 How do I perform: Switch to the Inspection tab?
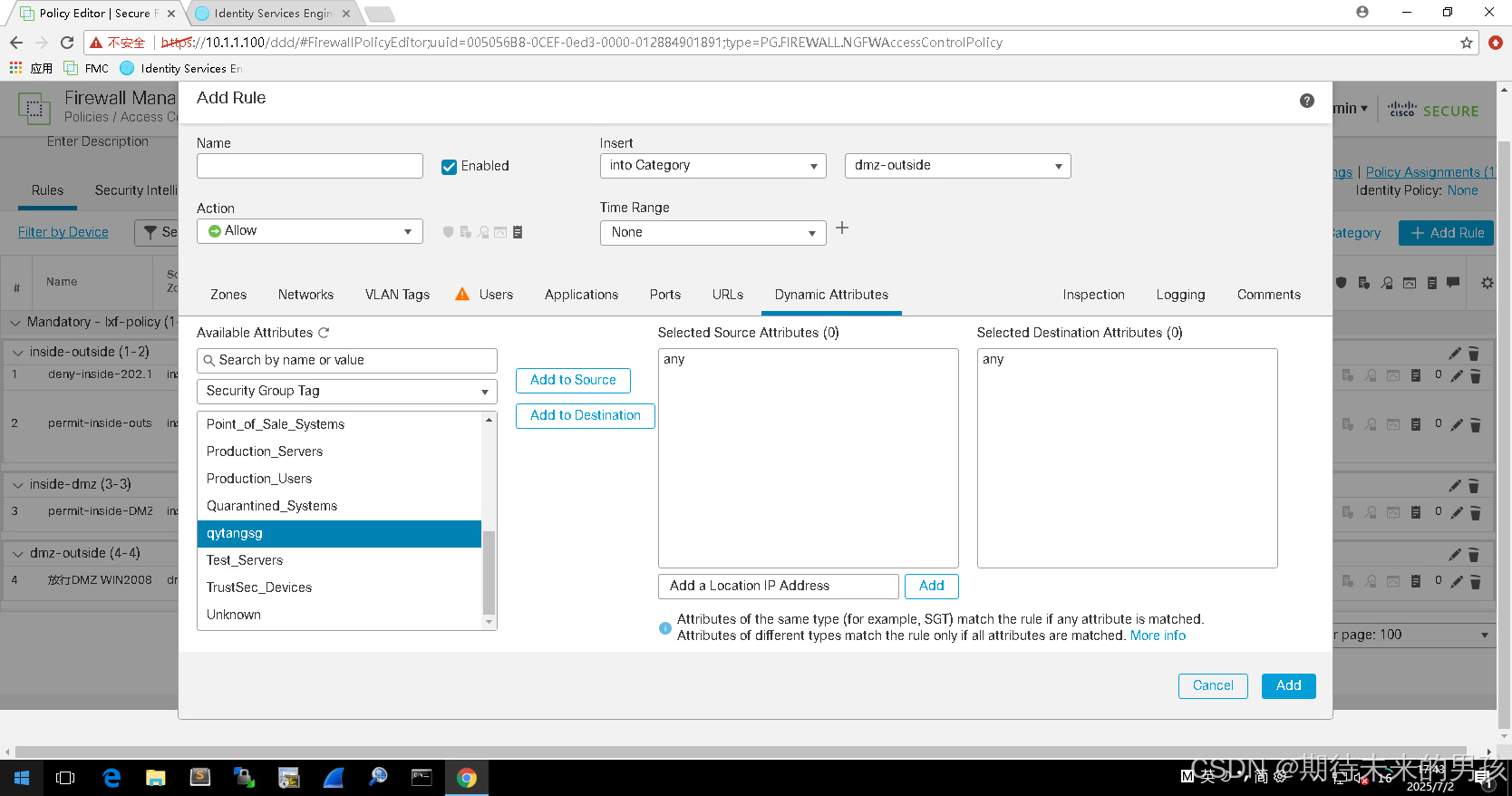click(x=1093, y=295)
